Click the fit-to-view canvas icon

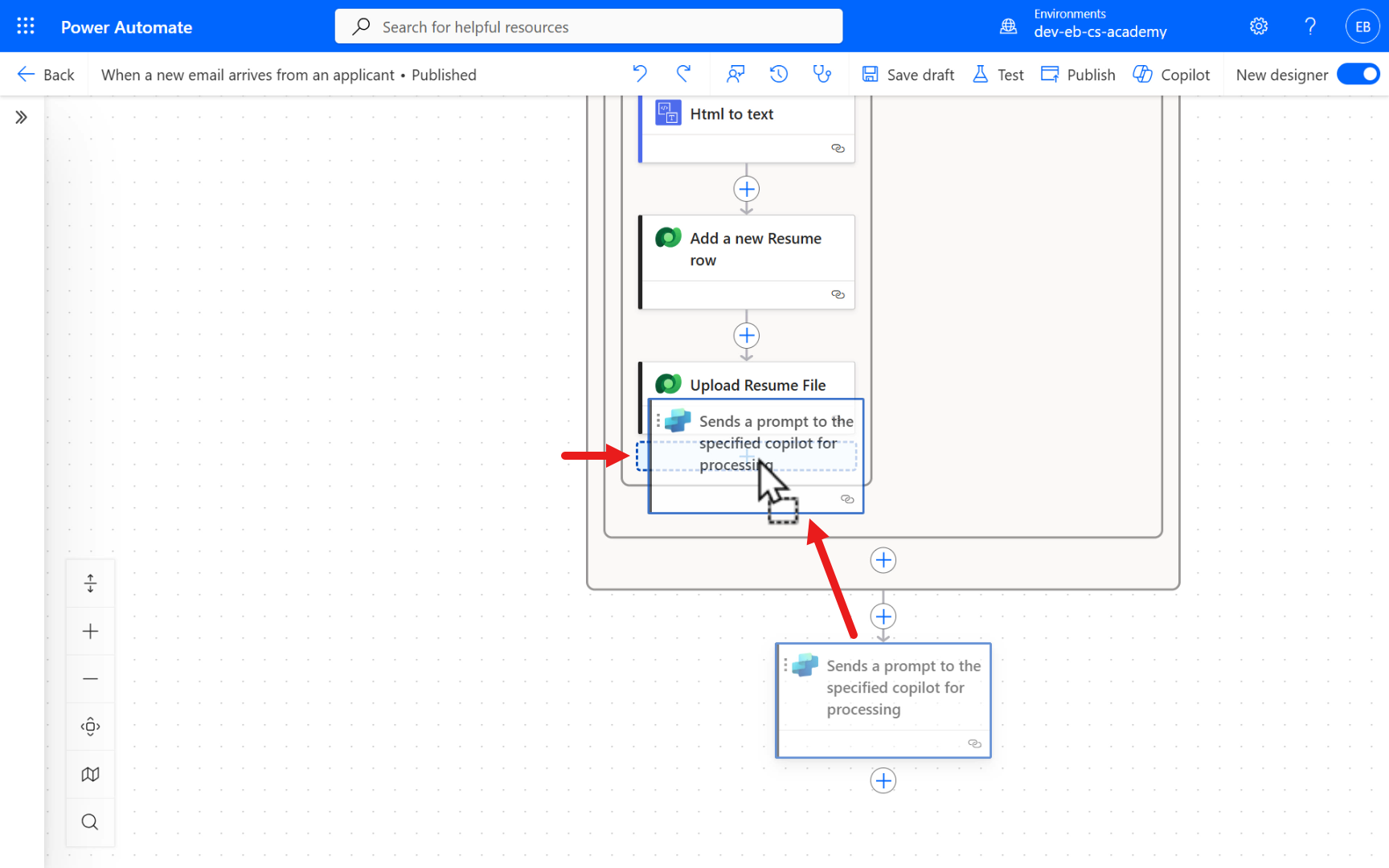point(90,727)
